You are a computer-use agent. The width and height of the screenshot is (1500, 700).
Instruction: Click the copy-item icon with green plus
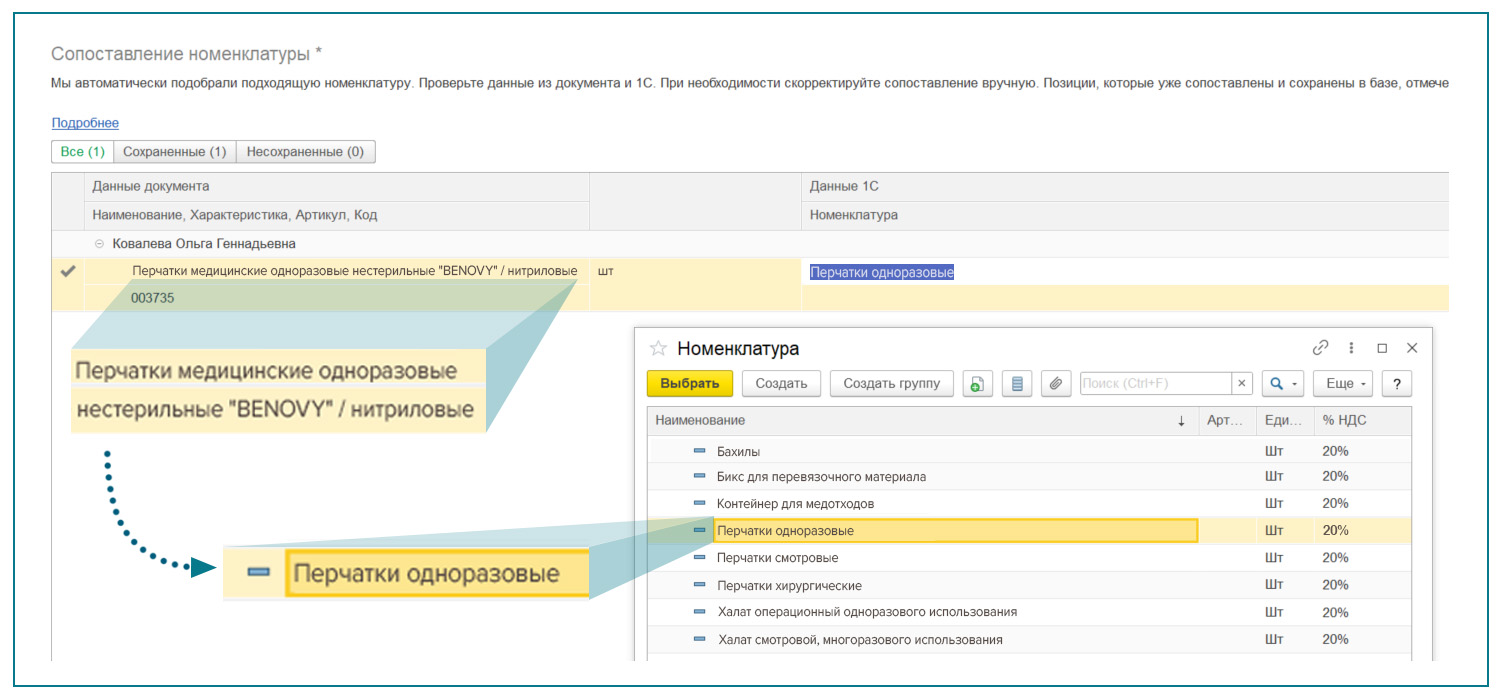tap(977, 384)
